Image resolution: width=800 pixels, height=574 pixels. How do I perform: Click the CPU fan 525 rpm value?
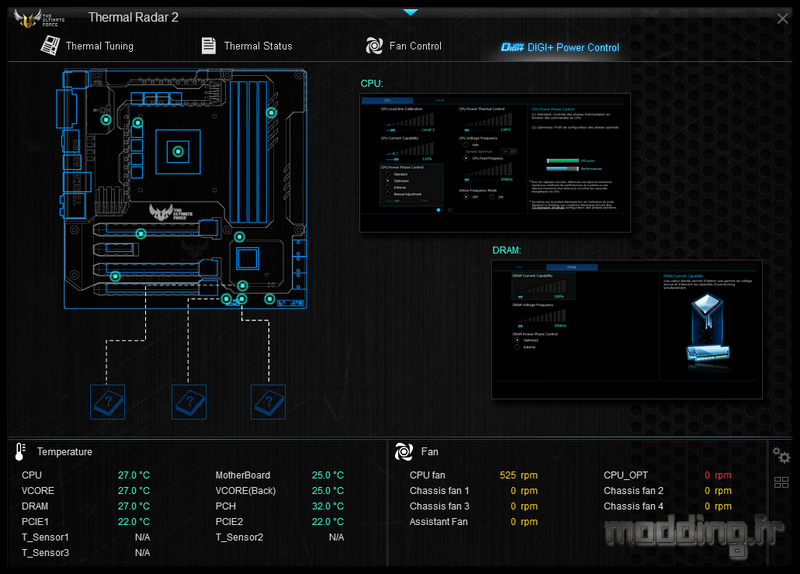[x=518, y=475]
